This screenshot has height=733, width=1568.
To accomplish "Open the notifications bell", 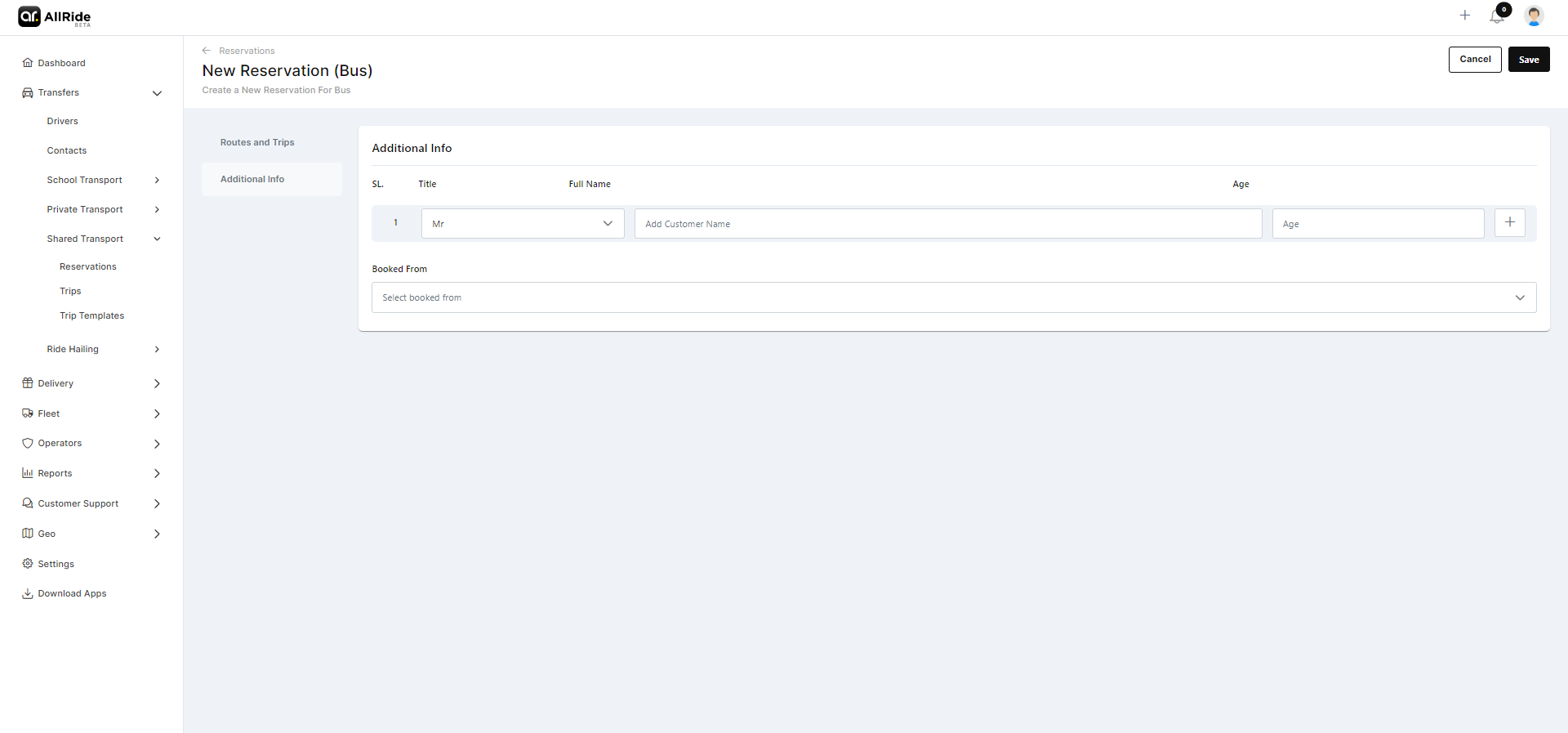I will click(1497, 16).
